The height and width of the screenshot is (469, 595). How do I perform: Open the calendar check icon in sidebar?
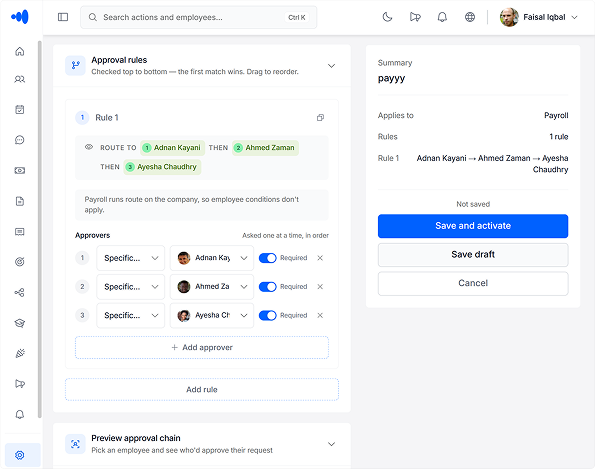click(x=20, y=110)
